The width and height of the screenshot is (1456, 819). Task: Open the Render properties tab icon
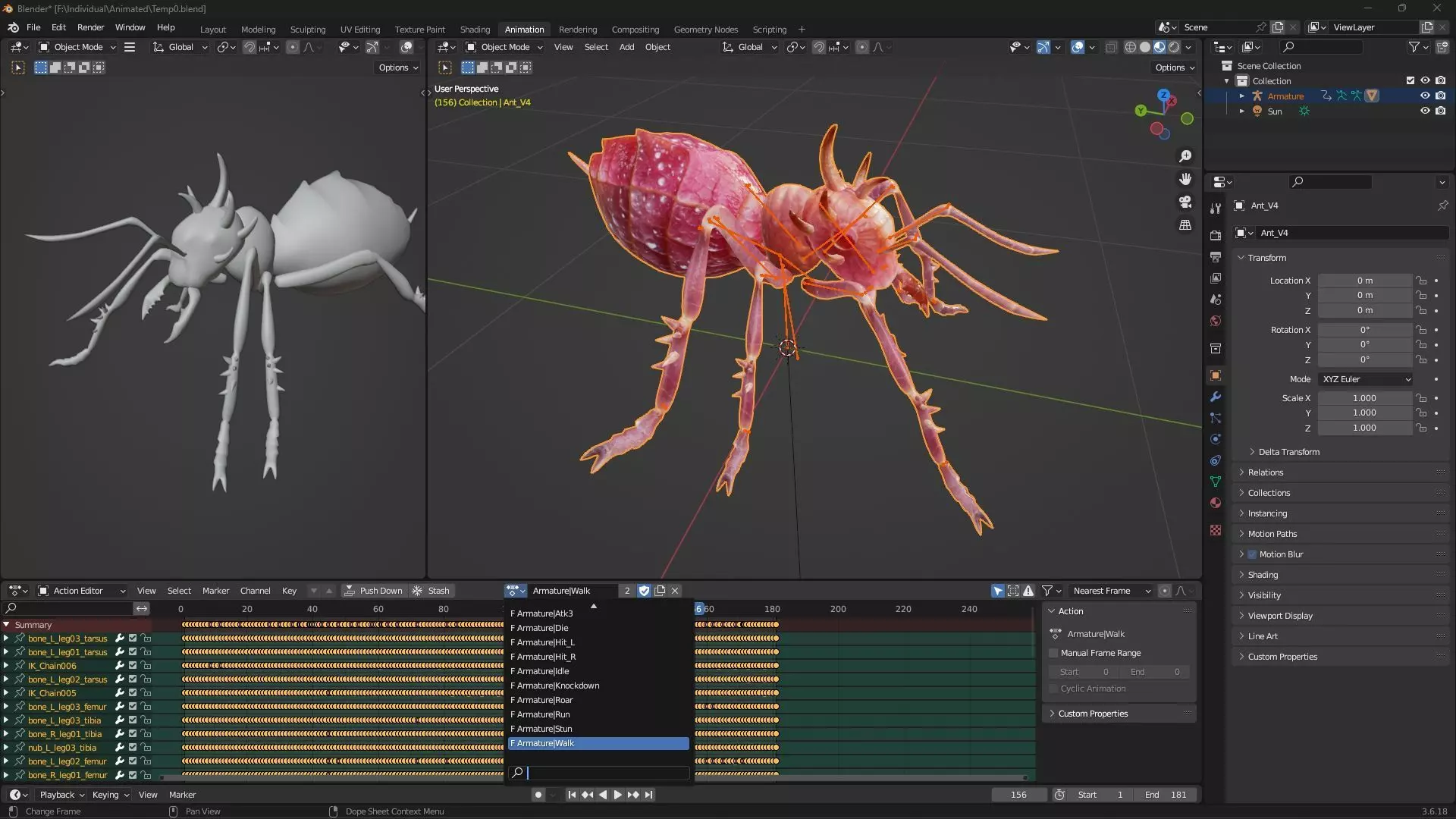pyautogui.click(x=1216, y=236)
